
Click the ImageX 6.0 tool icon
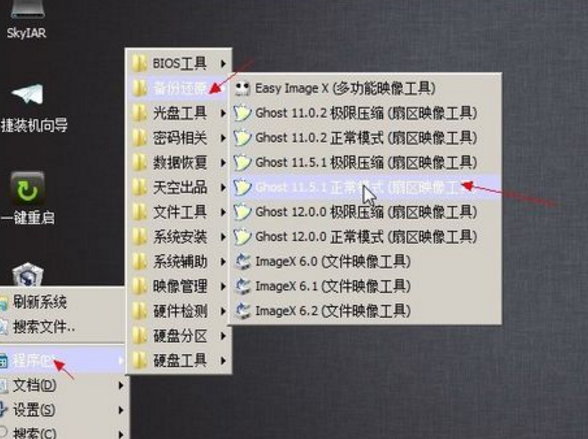click(x=242, y=262)
